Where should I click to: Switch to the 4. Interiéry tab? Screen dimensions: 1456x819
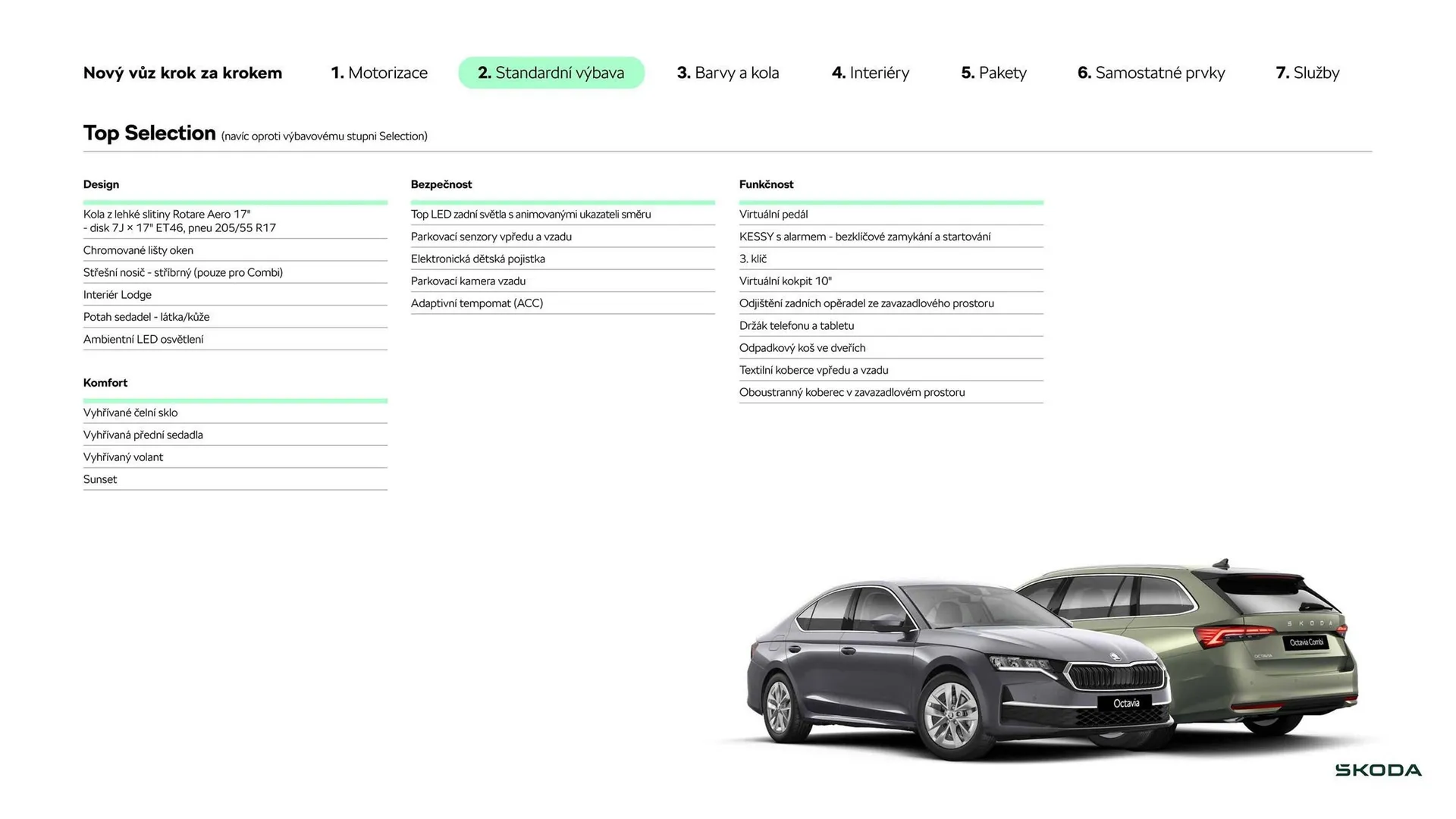pyautogui.click(x=871, y=73)
